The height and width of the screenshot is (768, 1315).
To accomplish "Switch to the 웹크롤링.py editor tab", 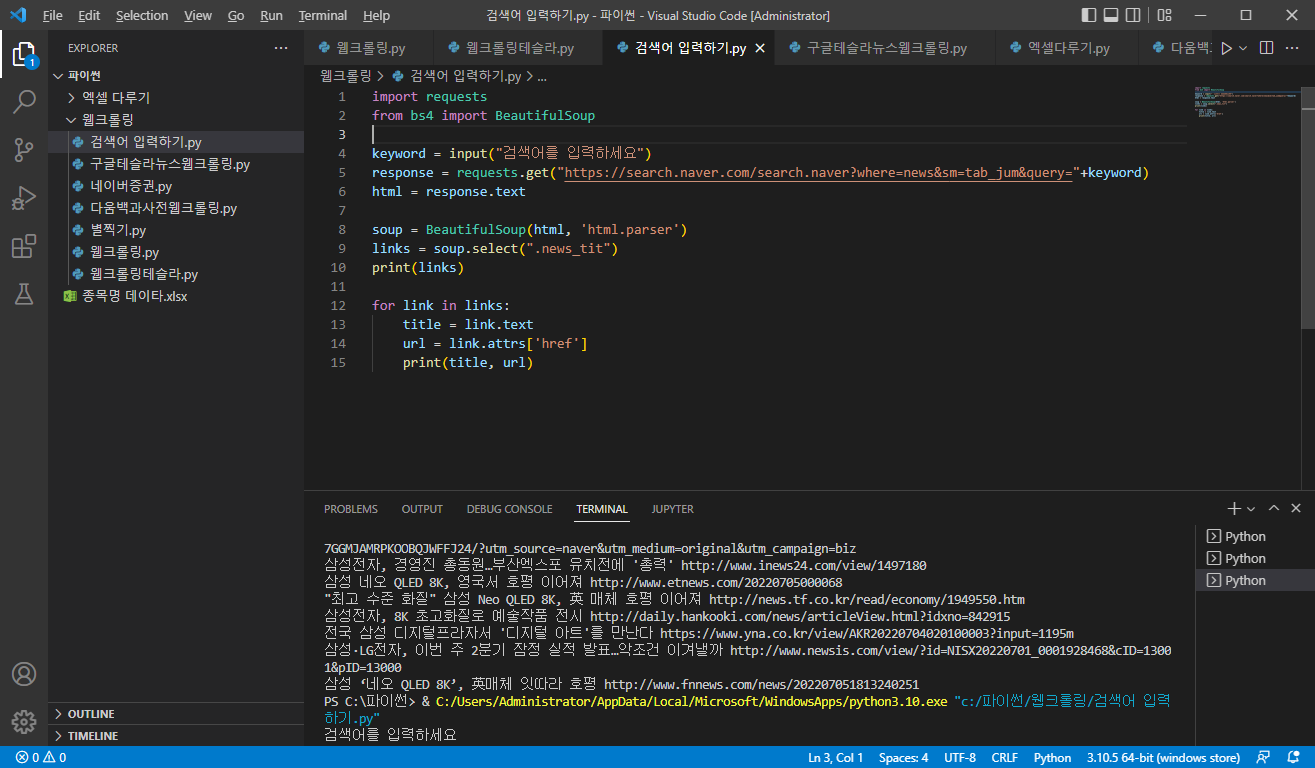I will [x=370, y=48].
